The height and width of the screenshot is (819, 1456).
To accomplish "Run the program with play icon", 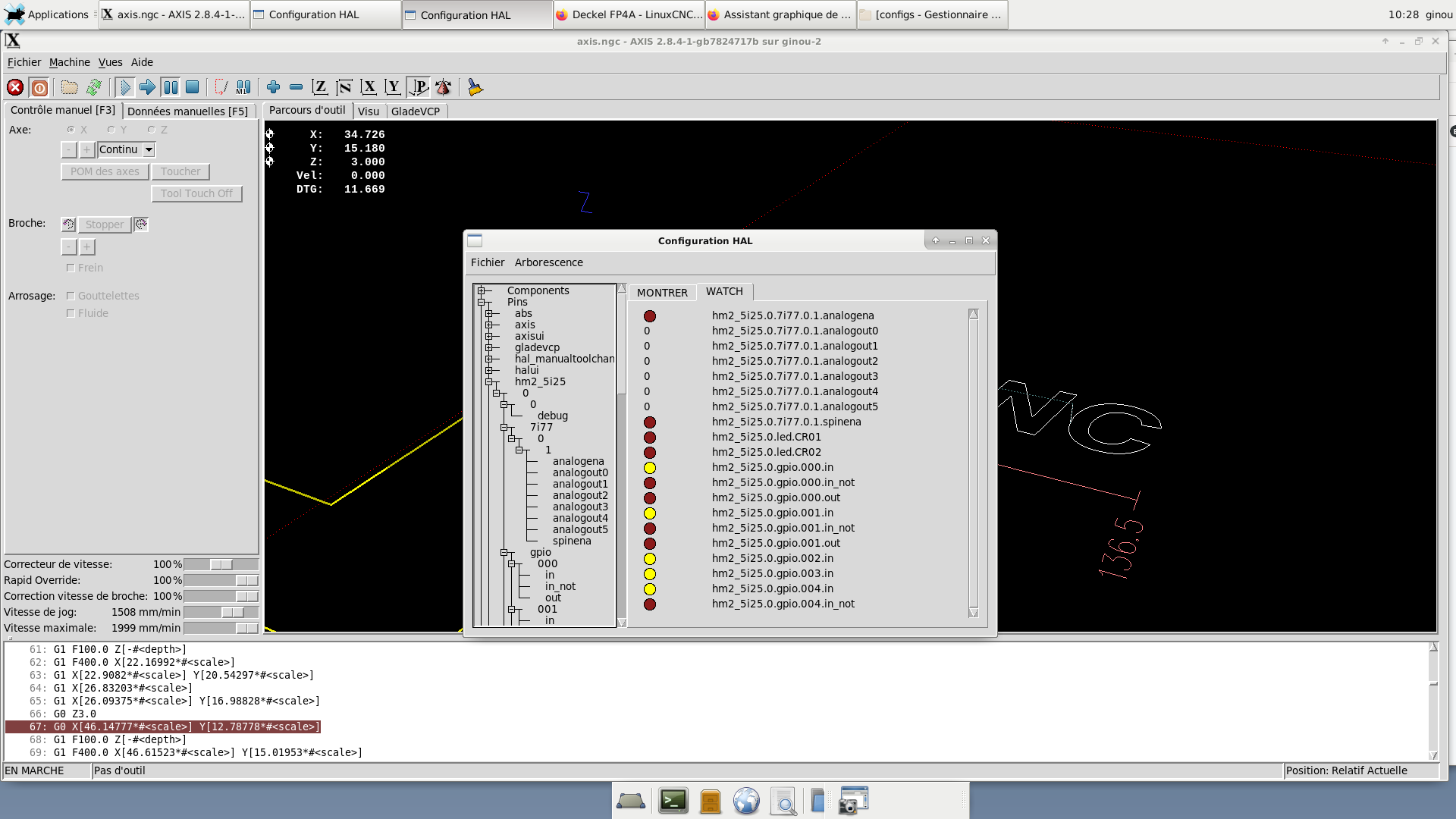I will (x=125, y=88).
